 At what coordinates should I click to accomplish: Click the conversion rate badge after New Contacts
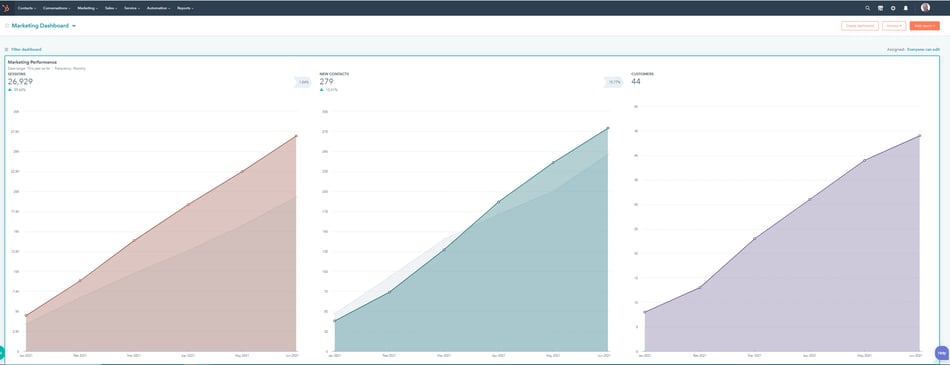tap(614, 82)
